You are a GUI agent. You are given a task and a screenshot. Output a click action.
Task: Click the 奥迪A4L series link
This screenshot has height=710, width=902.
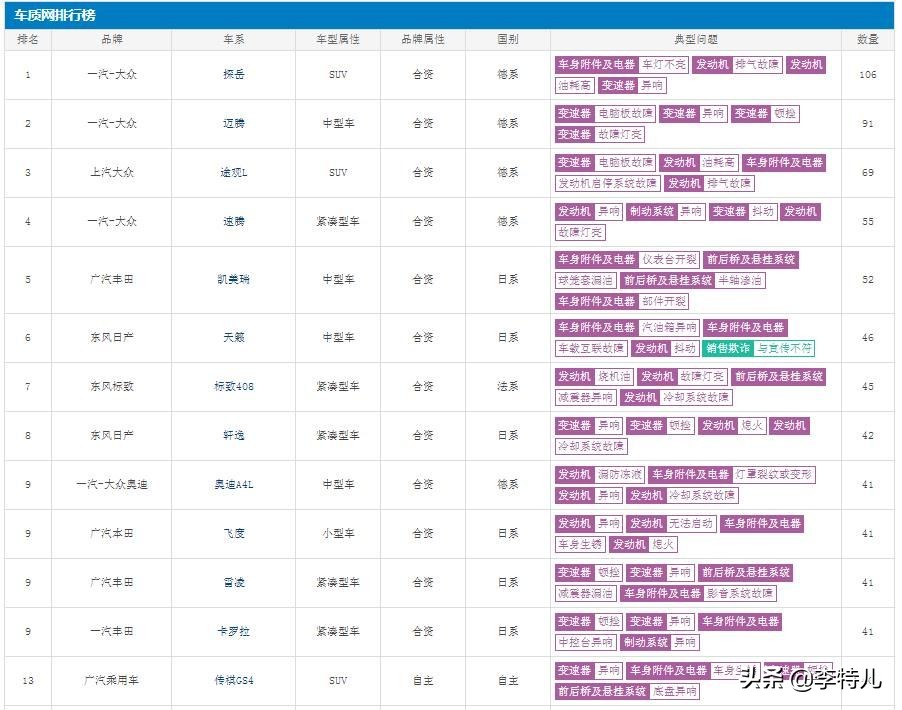[x=234, y=484]
